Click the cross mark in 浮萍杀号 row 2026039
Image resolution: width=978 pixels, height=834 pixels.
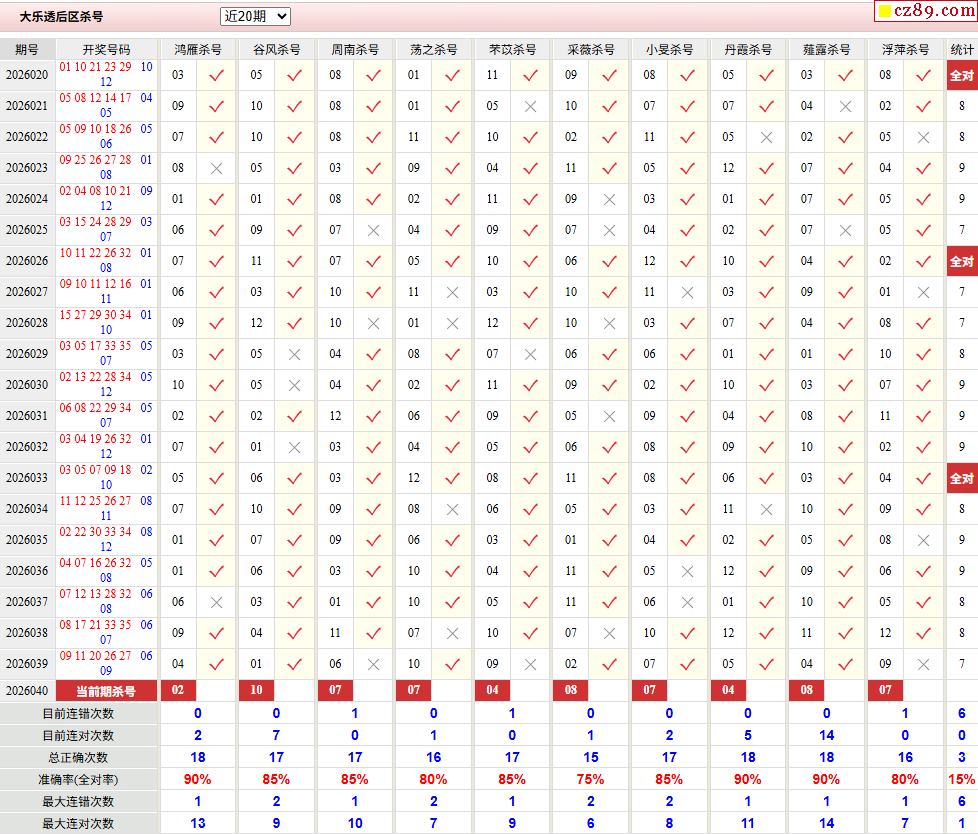[923, 664]
